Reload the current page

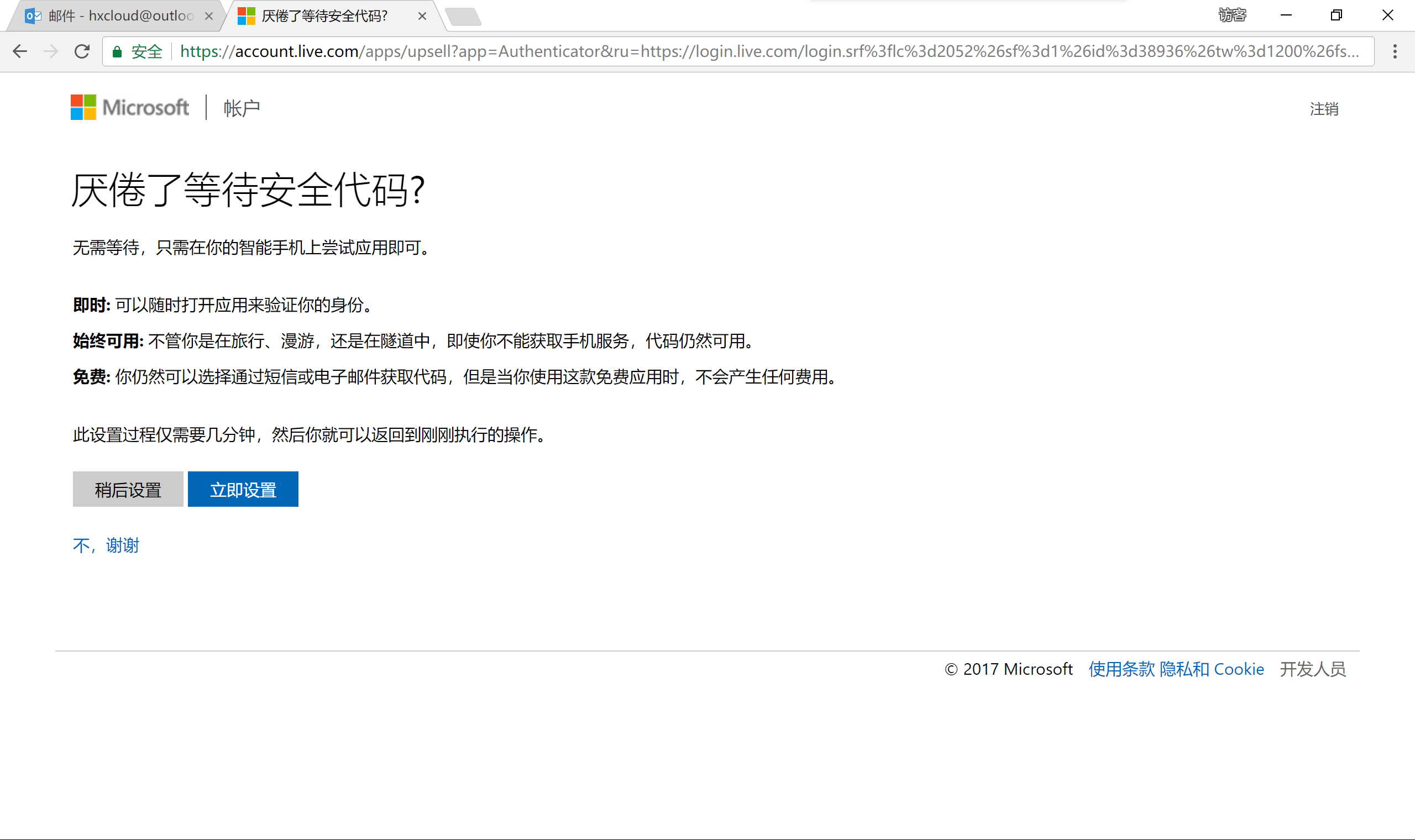(82, 51)
